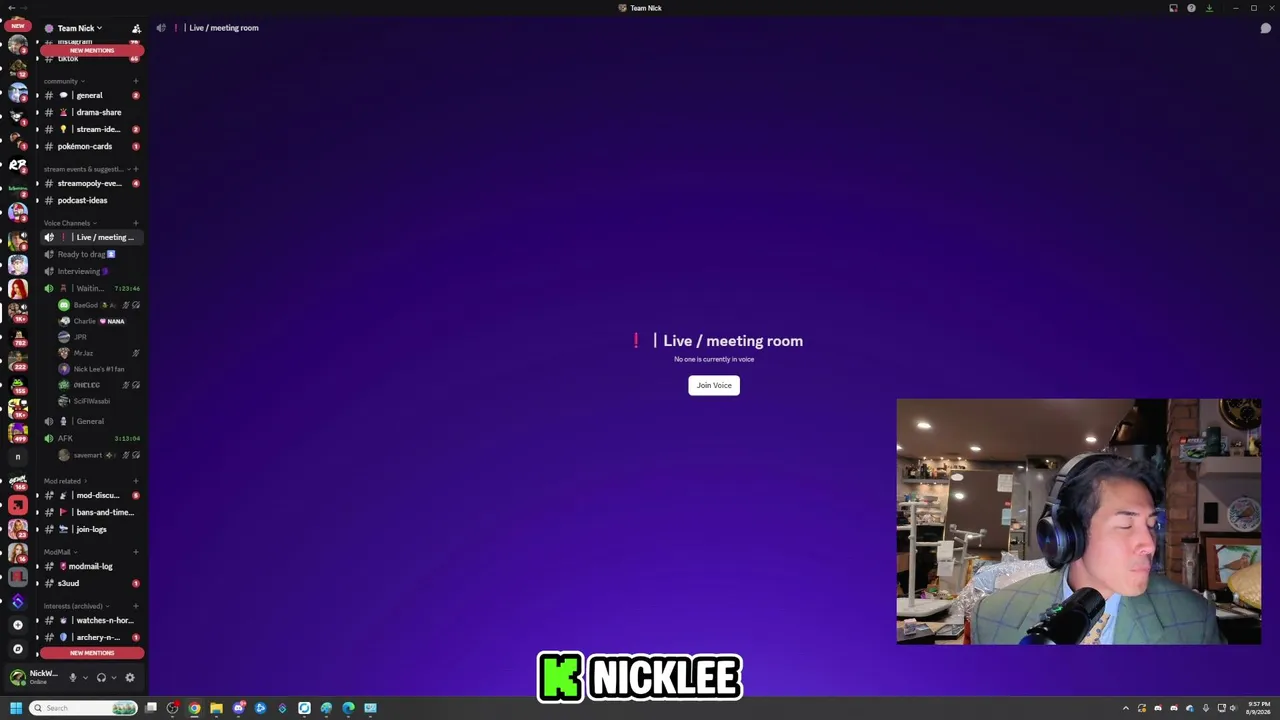The height and width of the screenshot is (720, 1280).
Task: Select user Charlie in voice list
Action: (99, 321)
